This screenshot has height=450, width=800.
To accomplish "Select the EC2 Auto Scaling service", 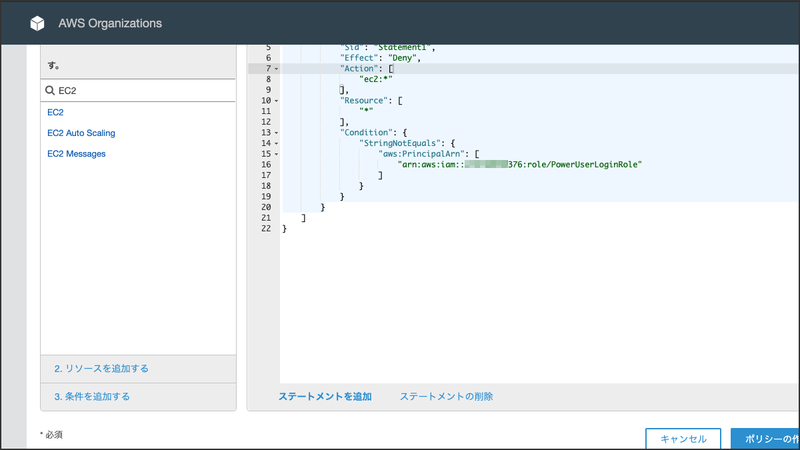I will (x=81, y=133).
